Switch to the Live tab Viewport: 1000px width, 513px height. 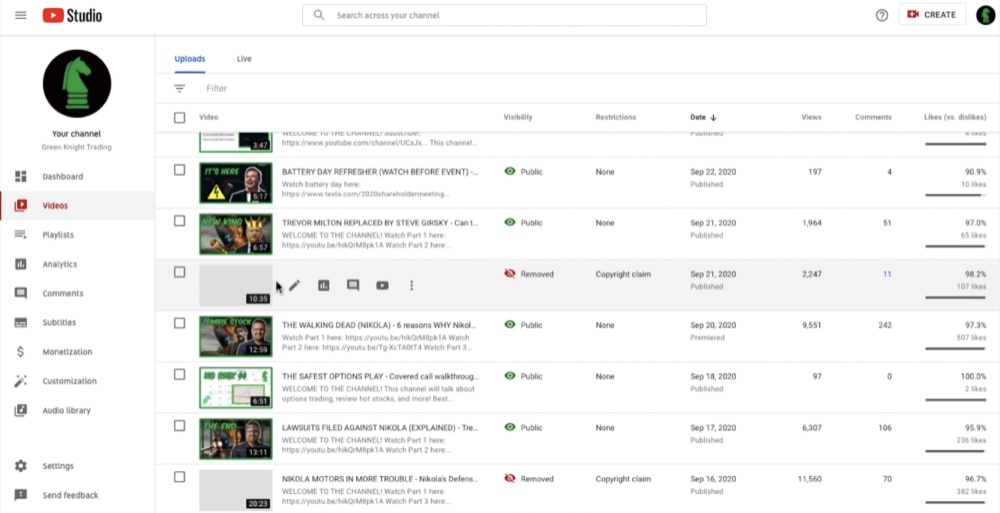(244, 59)
